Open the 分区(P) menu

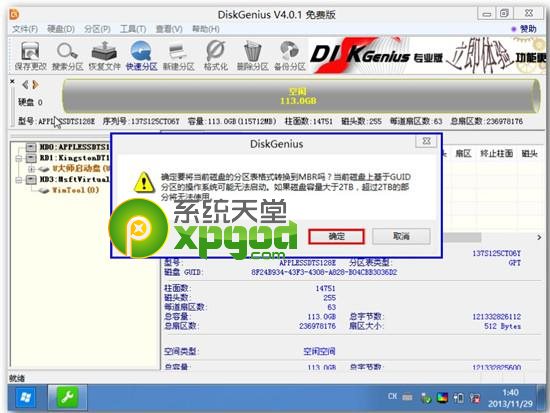tap(97, 29)
